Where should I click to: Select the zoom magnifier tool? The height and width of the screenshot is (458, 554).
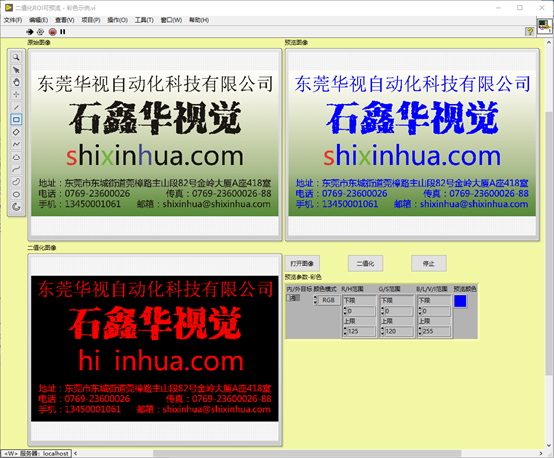(x=16, y=57)
